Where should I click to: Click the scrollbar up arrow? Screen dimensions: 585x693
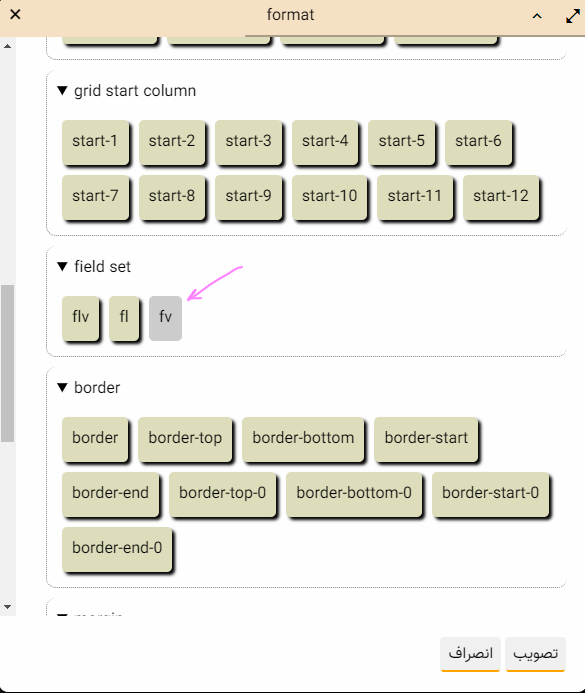(x=8, y=46)
